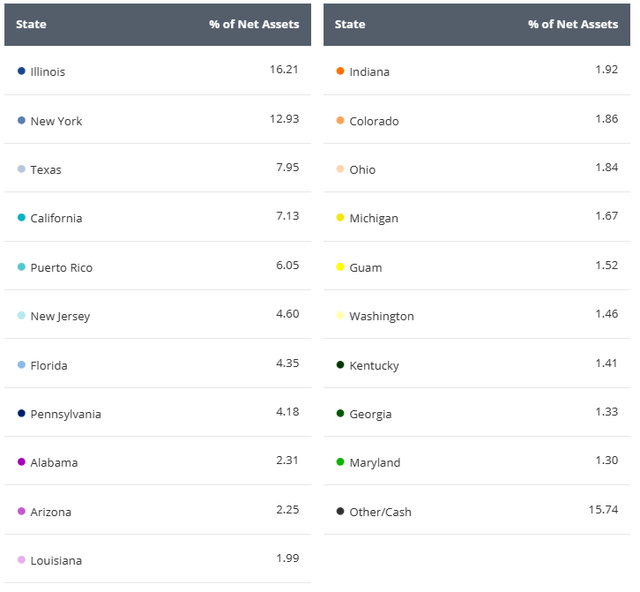The width and height of the screenshot is (640, 592).
Task: Click the right table % of Net Assets header
Action: pos(572,24)
